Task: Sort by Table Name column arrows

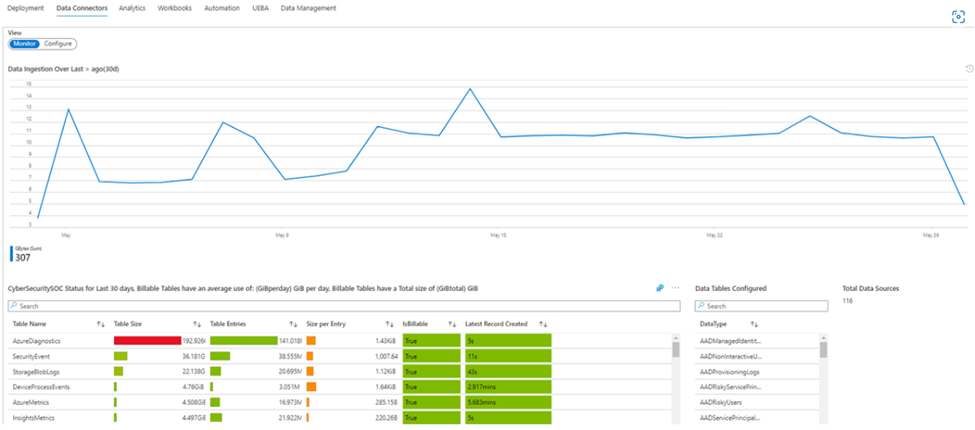Action: 100,324
